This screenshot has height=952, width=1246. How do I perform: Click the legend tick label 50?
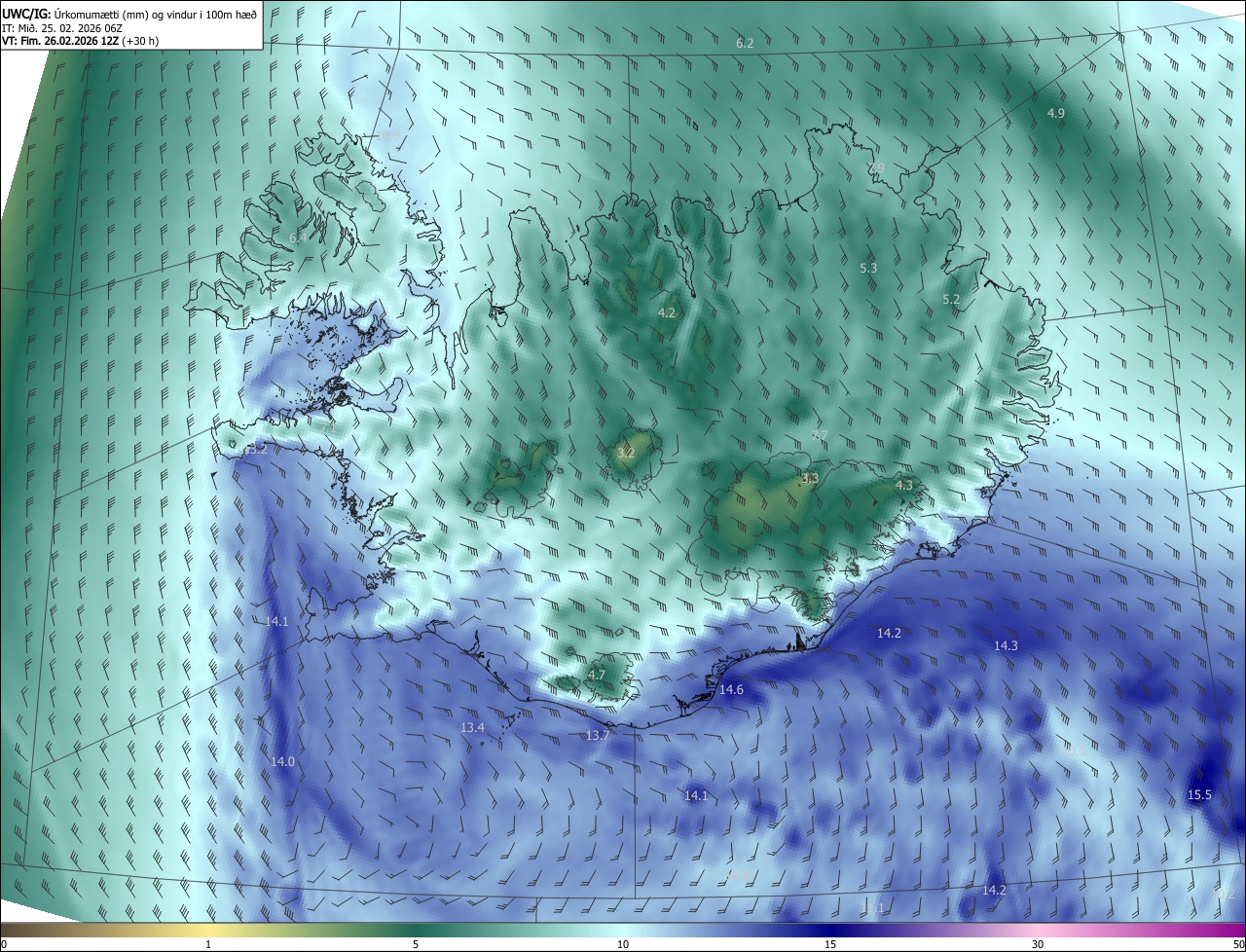tap(1239, 944)
